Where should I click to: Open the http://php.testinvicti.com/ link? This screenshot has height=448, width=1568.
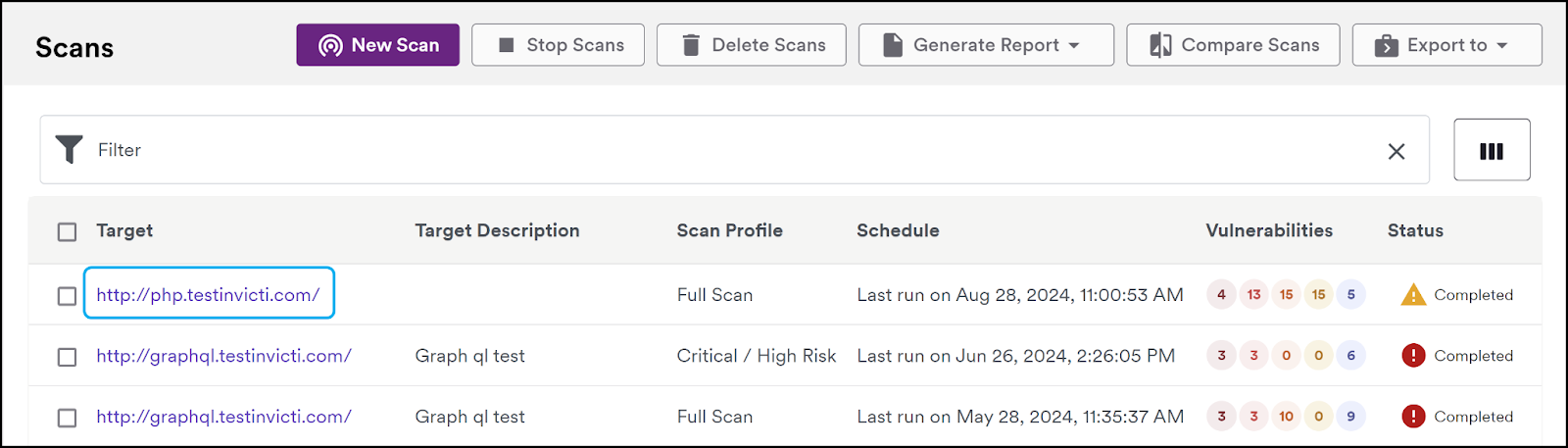point(208,294)
